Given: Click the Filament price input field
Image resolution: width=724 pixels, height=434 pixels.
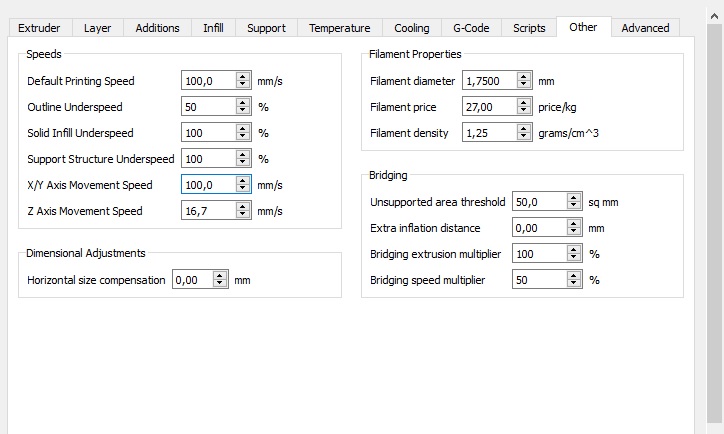Looking at the screenshot, I should tap(489, 107).
